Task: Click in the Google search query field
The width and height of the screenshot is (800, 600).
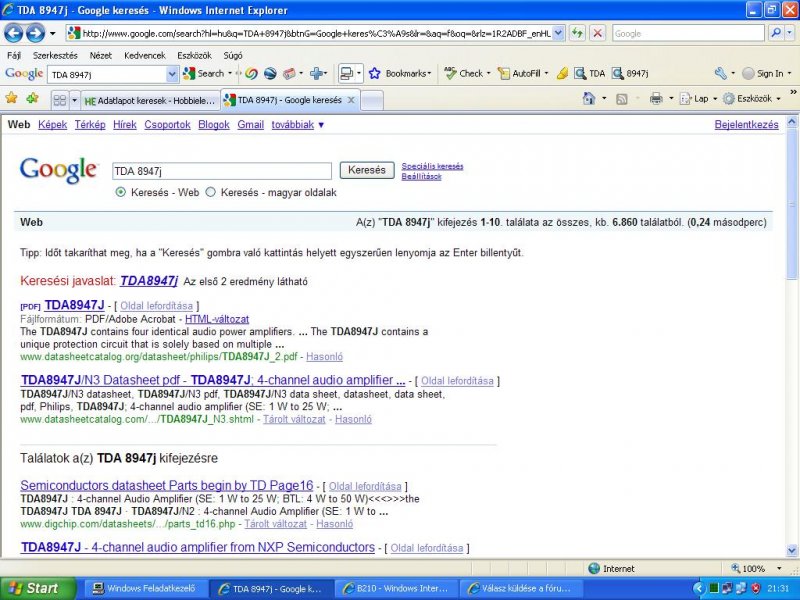Action: coord(222,171)
